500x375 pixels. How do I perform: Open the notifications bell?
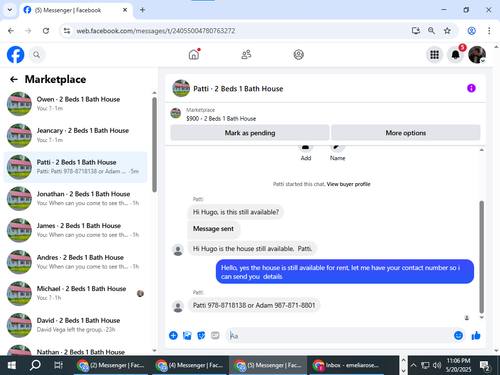click(x=456, y=55)
